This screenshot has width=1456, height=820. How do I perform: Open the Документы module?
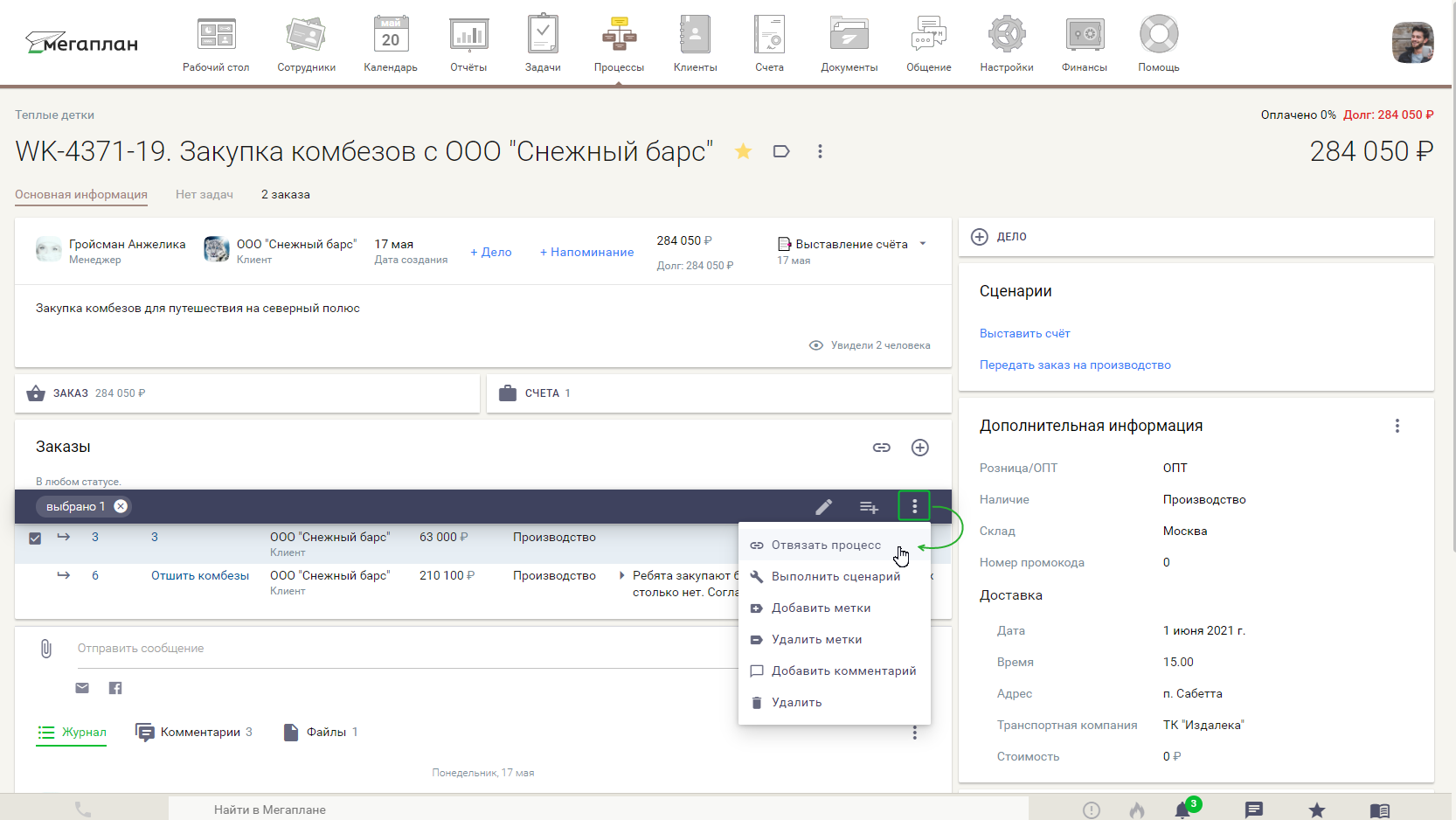point(849,44)
